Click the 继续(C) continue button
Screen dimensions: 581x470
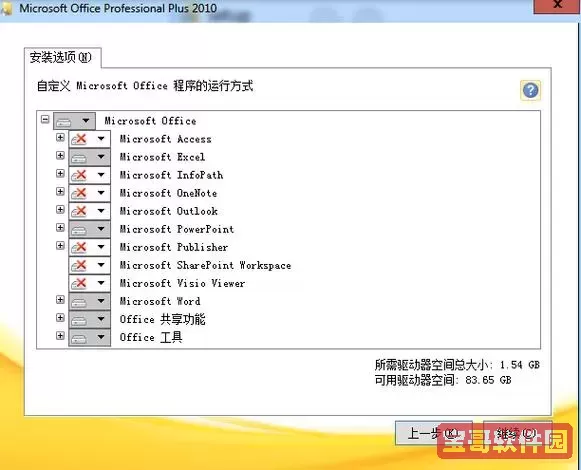click(x=517, y=433)
